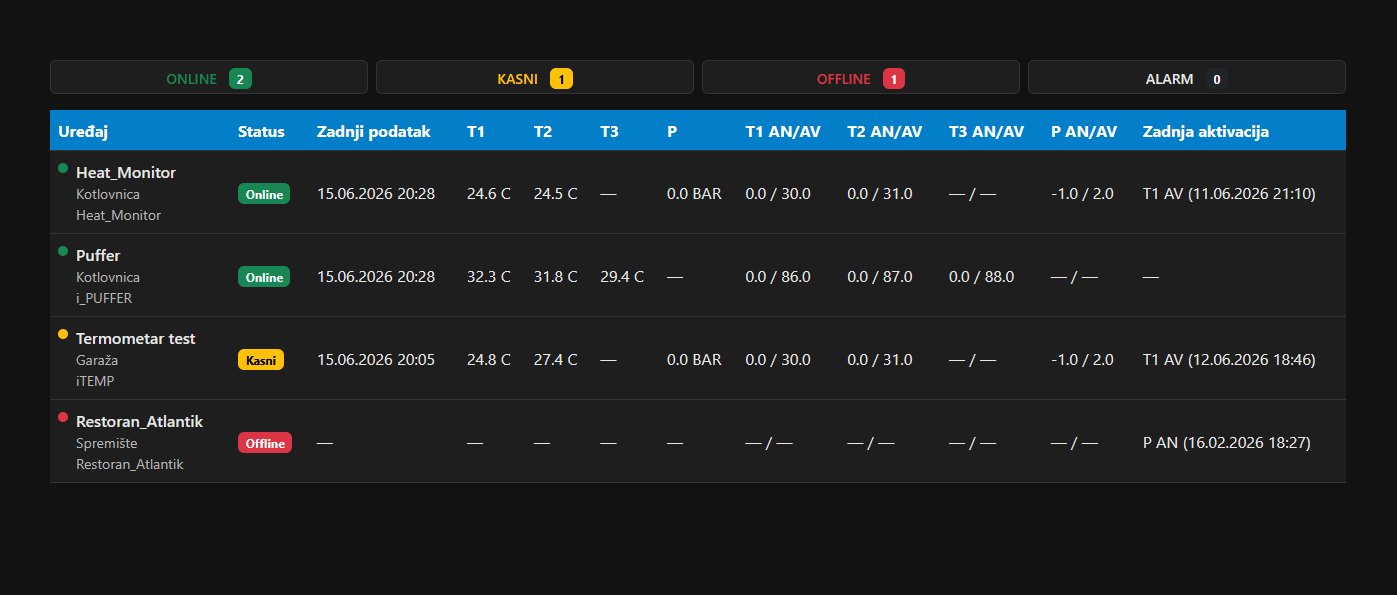The width and height of the screenshot is (1397, 595).
Task: Click -1.0 / 2.0 in Termometar test row
Action: coord(1082,359)
